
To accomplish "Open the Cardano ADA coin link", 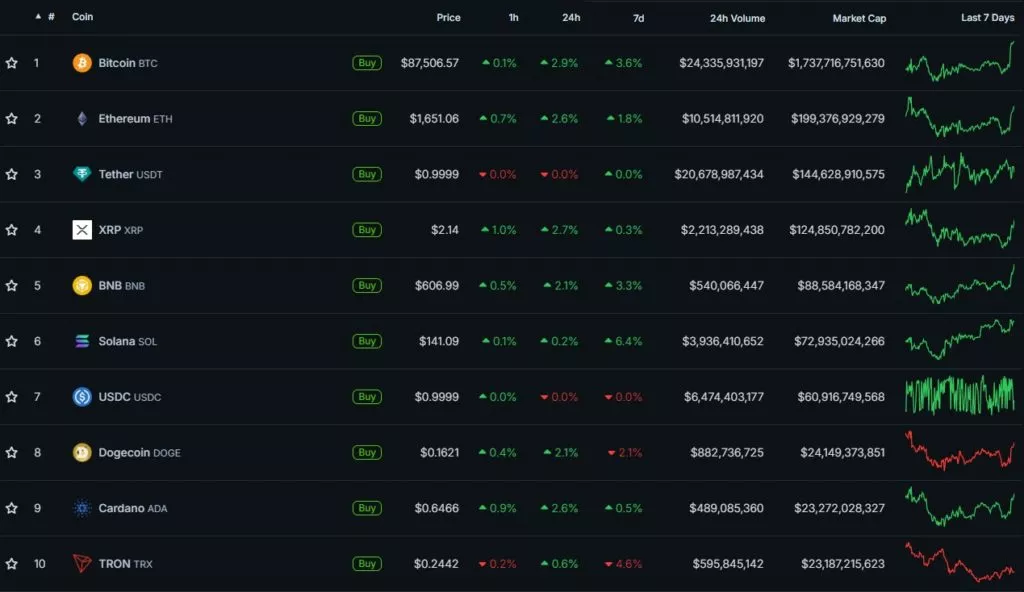I will [x=132, y=508].
